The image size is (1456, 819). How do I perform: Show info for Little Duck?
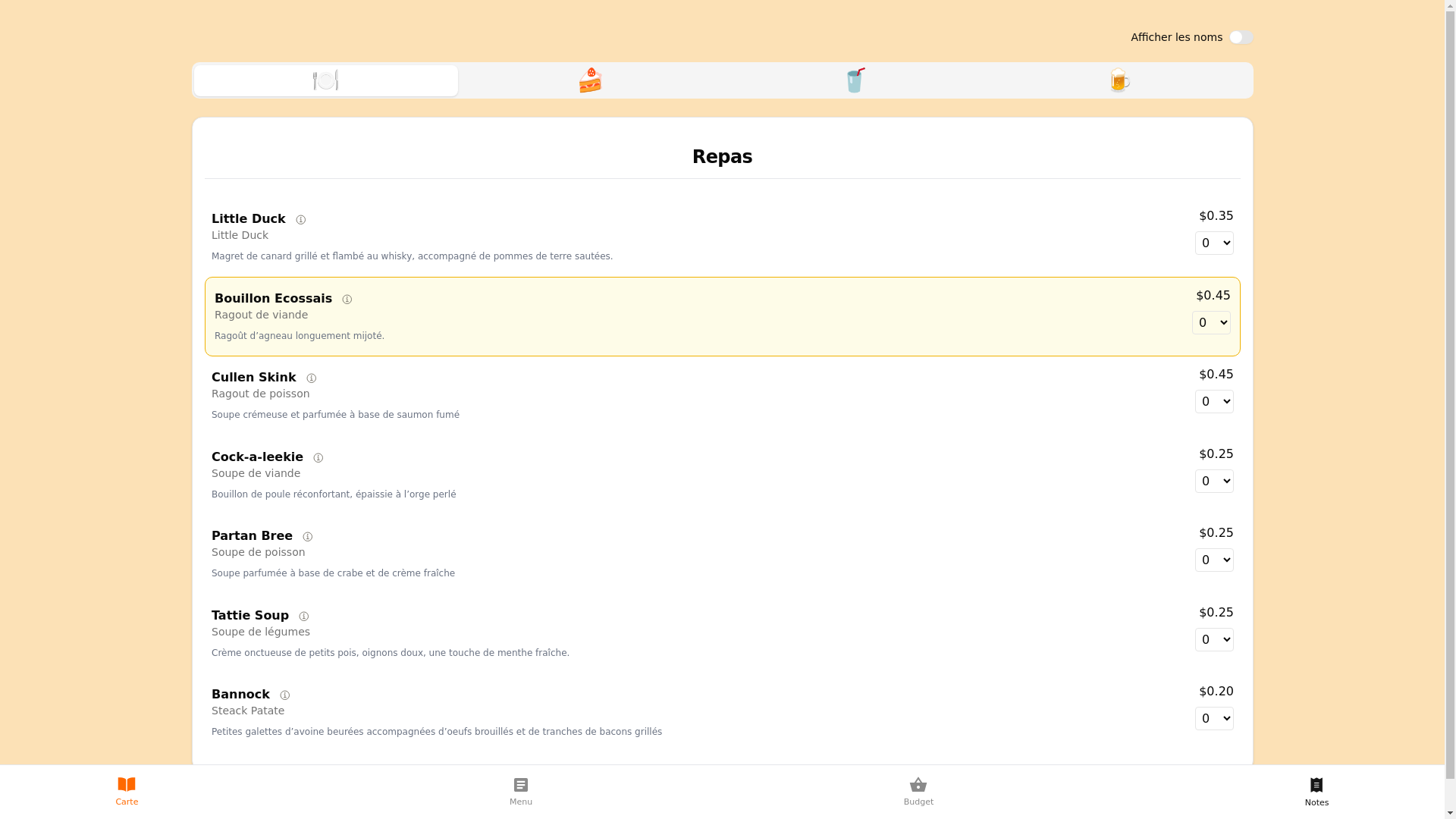click(x=301, y=220)
